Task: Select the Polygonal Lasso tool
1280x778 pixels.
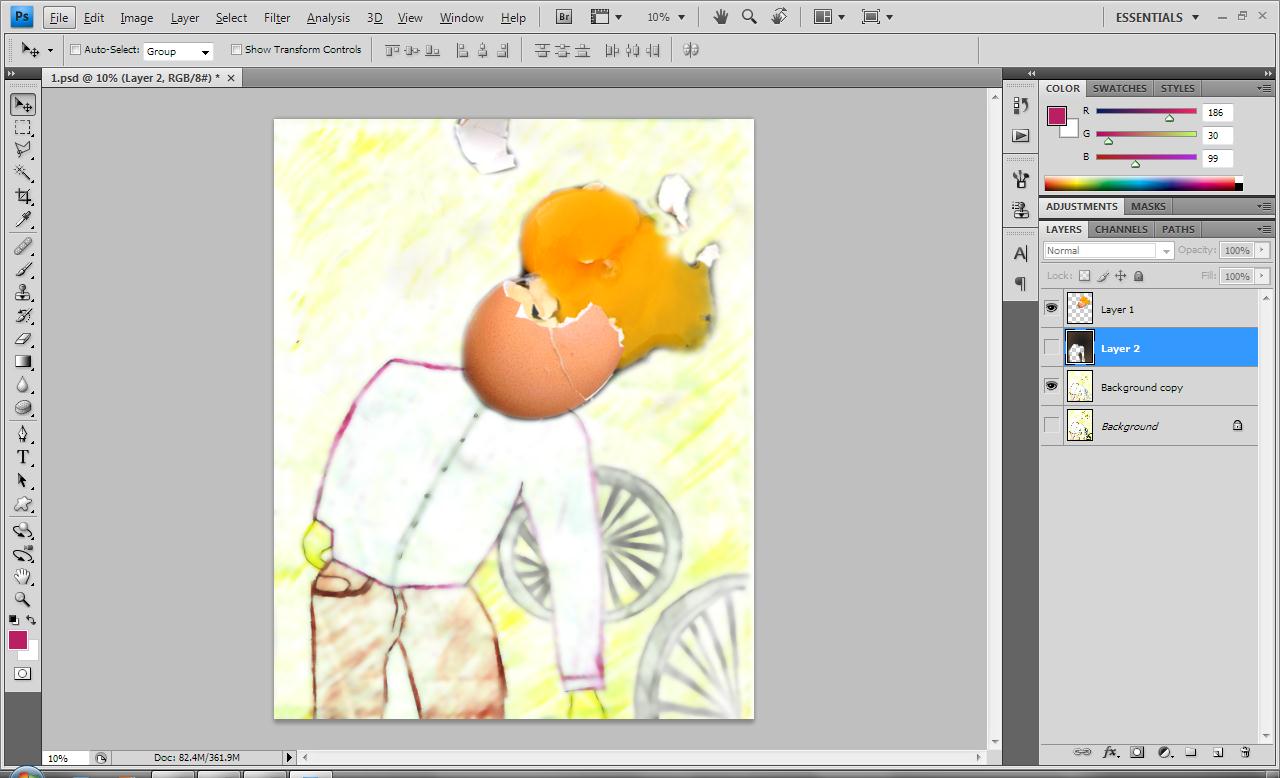Action: [22, 151]
